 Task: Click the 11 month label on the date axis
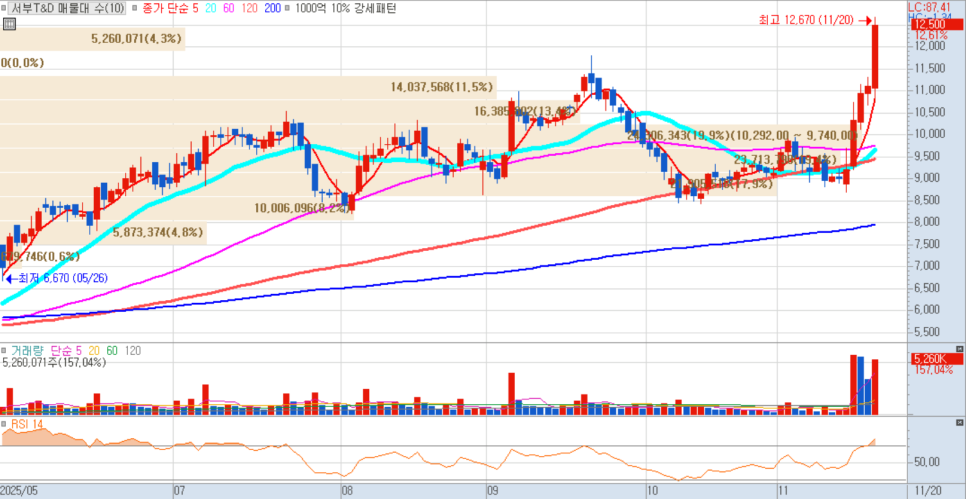point(784,491)
